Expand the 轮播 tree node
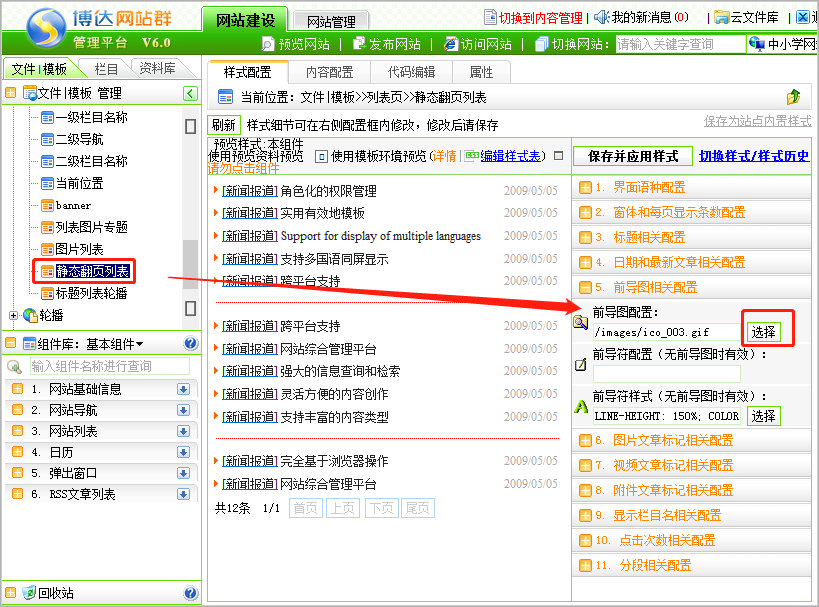 pos(13,316)
